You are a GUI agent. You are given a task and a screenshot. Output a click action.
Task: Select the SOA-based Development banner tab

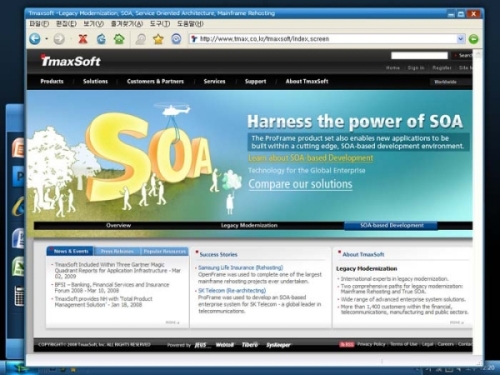391,226
